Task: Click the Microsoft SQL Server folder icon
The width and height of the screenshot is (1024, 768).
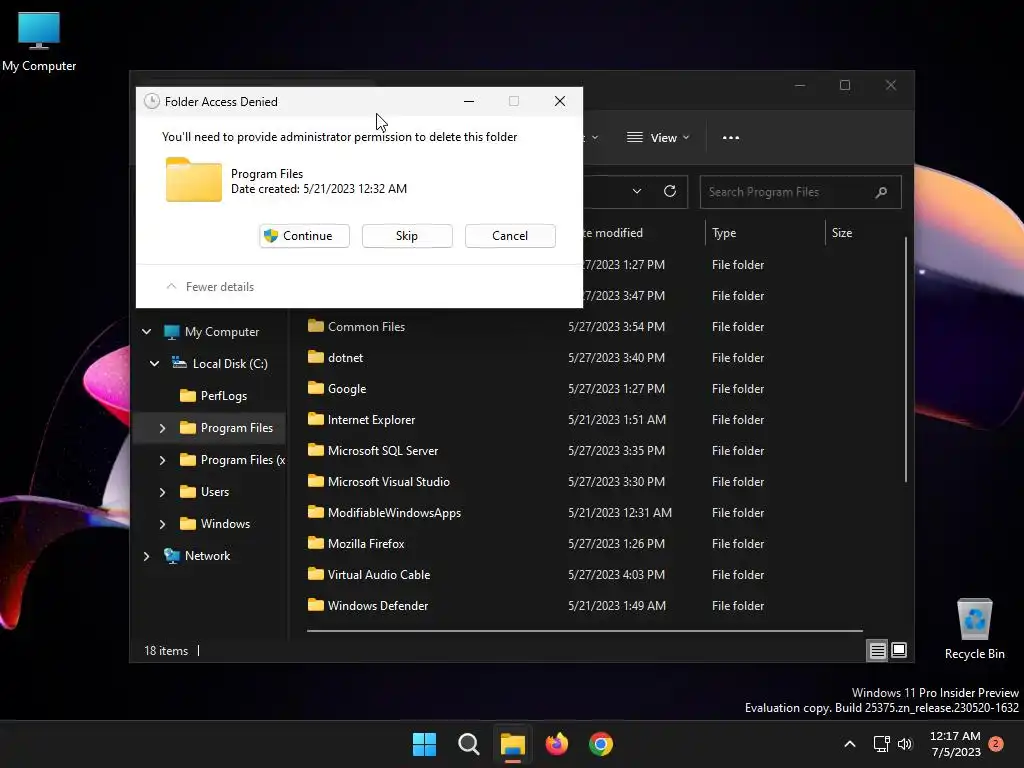Action: tap(316, 450)
